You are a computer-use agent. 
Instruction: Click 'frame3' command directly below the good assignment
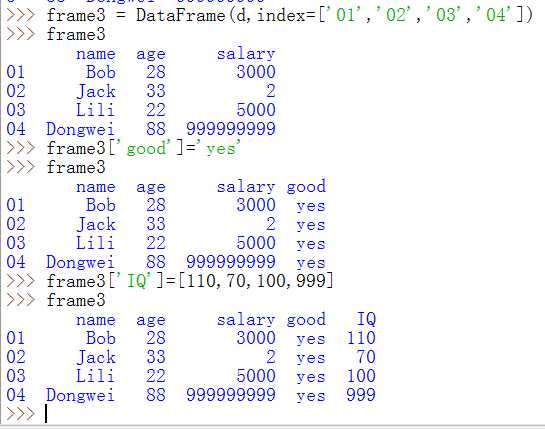click(76, 167)
